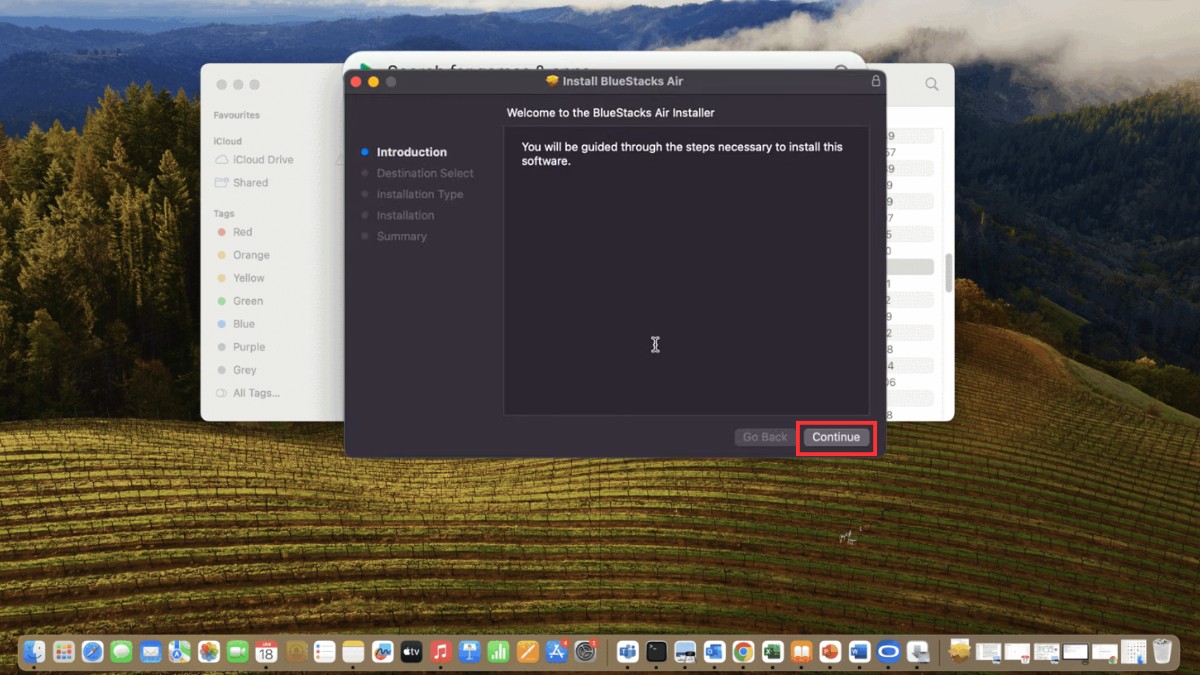Open System Settings from the Dock
The height and width of the screenshot is (675, 1200).
click(585, 652)
